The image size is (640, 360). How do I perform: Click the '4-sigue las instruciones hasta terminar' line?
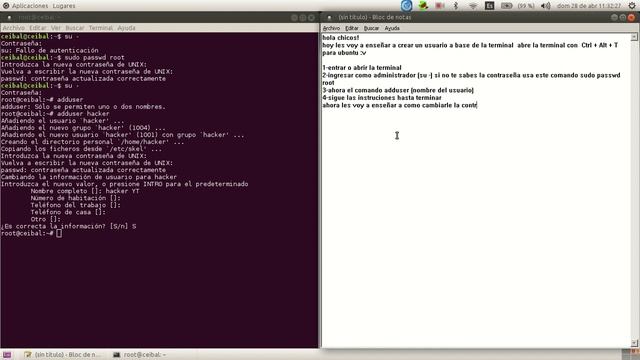tap(382, 98)
